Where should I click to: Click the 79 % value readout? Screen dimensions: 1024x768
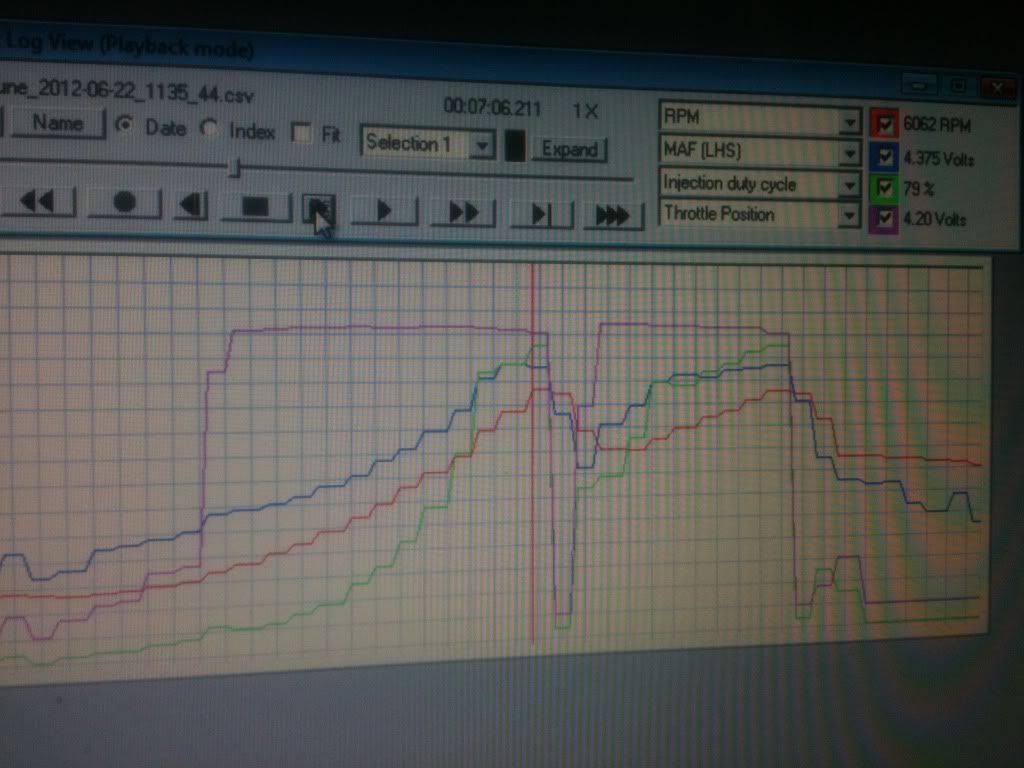tap(919, 189)
